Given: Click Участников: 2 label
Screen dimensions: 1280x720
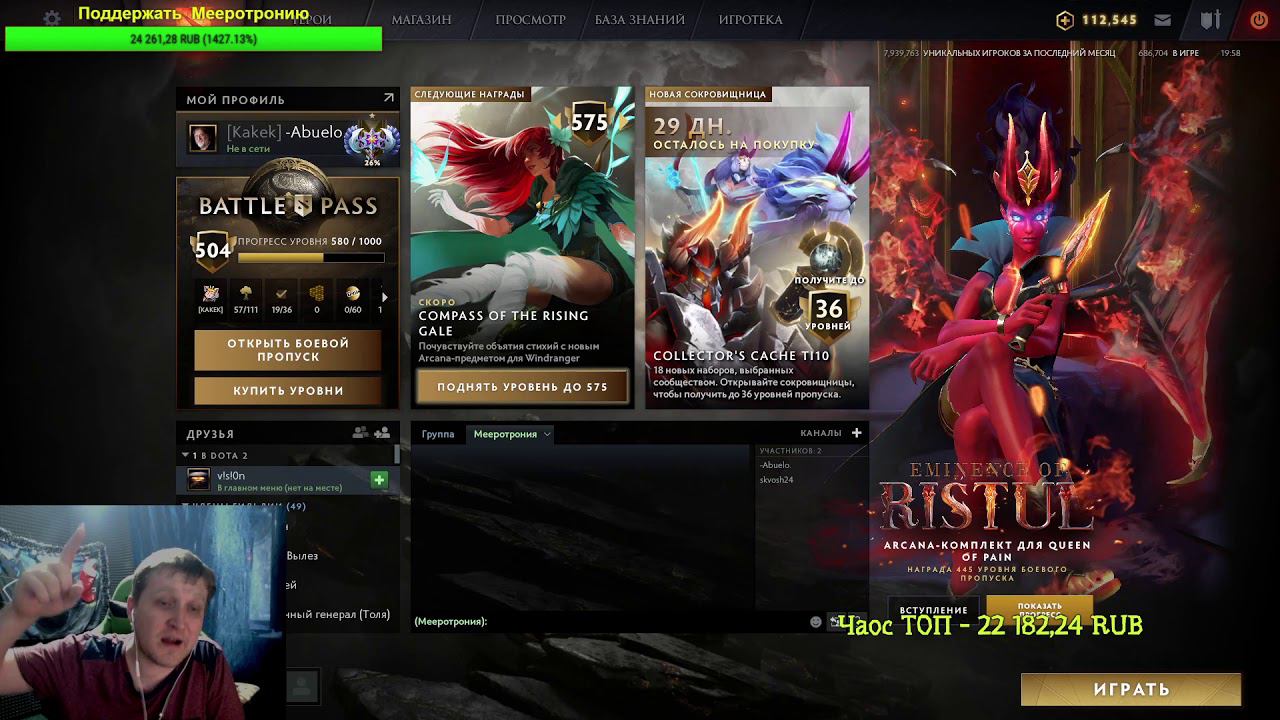Looking at the screenshot, I should 790,451.
